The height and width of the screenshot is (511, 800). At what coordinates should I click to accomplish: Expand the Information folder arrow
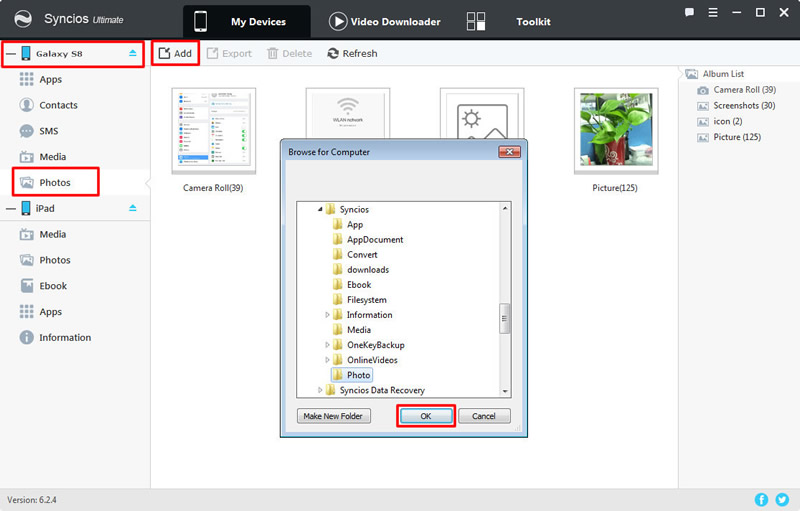click(x=327, y=315)
